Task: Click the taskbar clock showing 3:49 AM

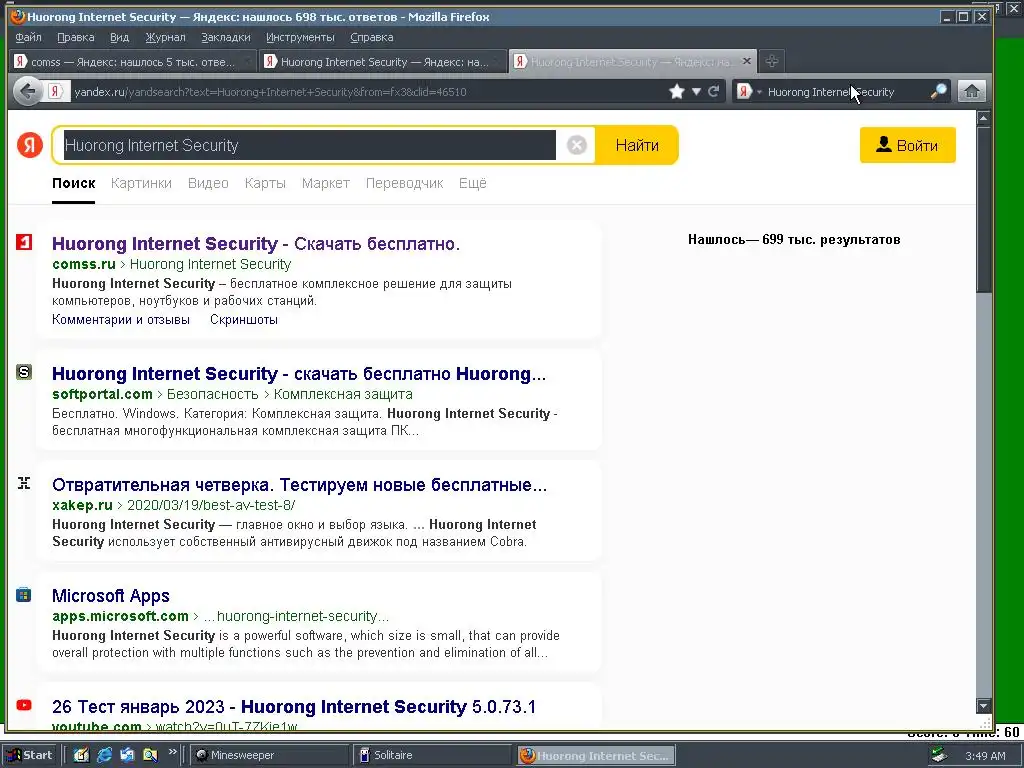Action: pyautogui.click(x=985, y=756)
